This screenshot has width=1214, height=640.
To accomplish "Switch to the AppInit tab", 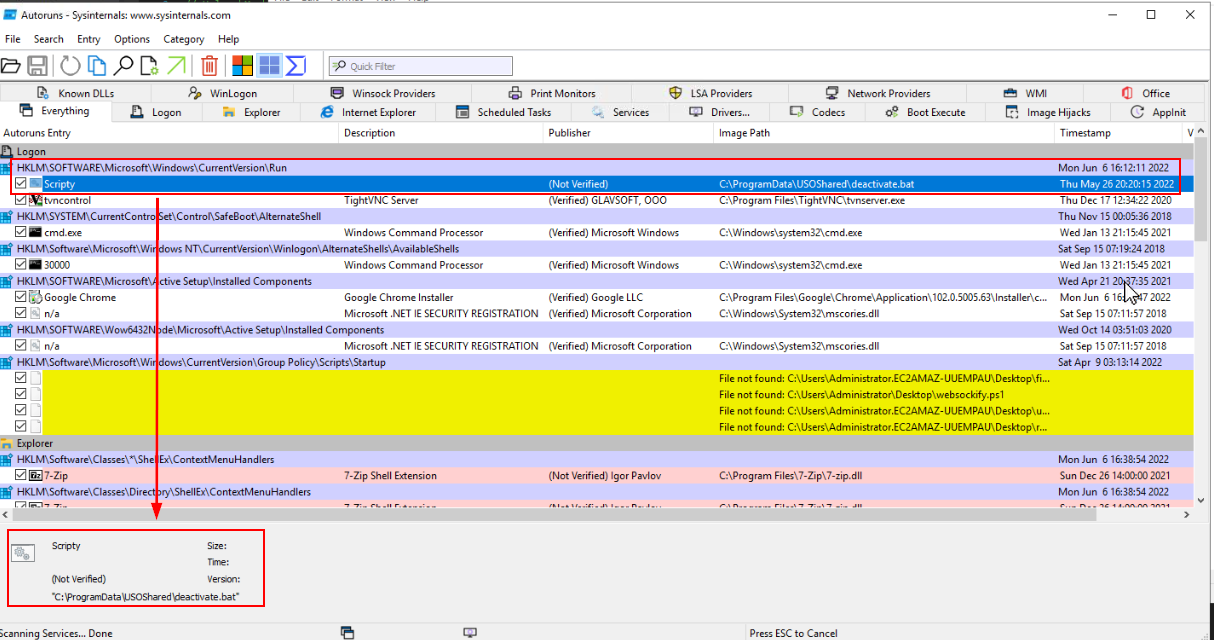I will click(1159, 112).
